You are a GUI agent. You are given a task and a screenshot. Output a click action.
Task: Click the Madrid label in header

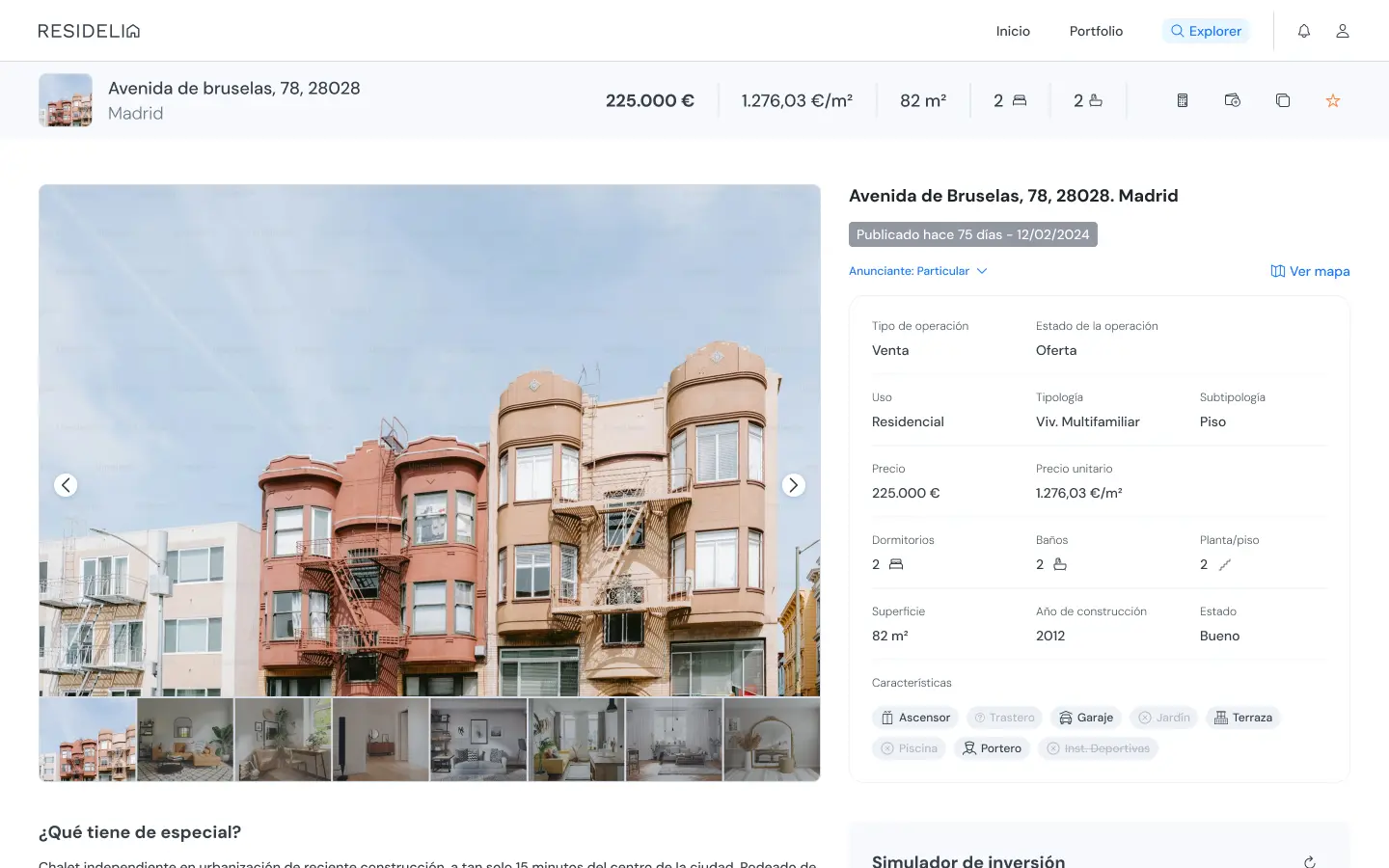pos(135,113)
